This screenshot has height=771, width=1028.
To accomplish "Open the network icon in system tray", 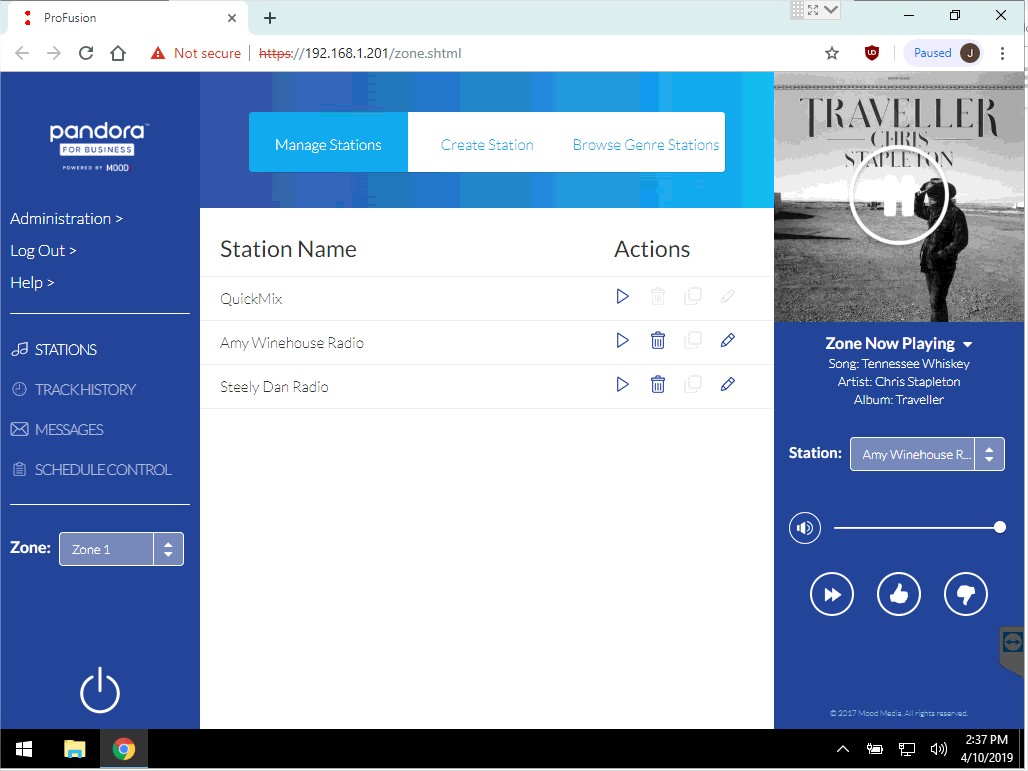I will point(906,749).
